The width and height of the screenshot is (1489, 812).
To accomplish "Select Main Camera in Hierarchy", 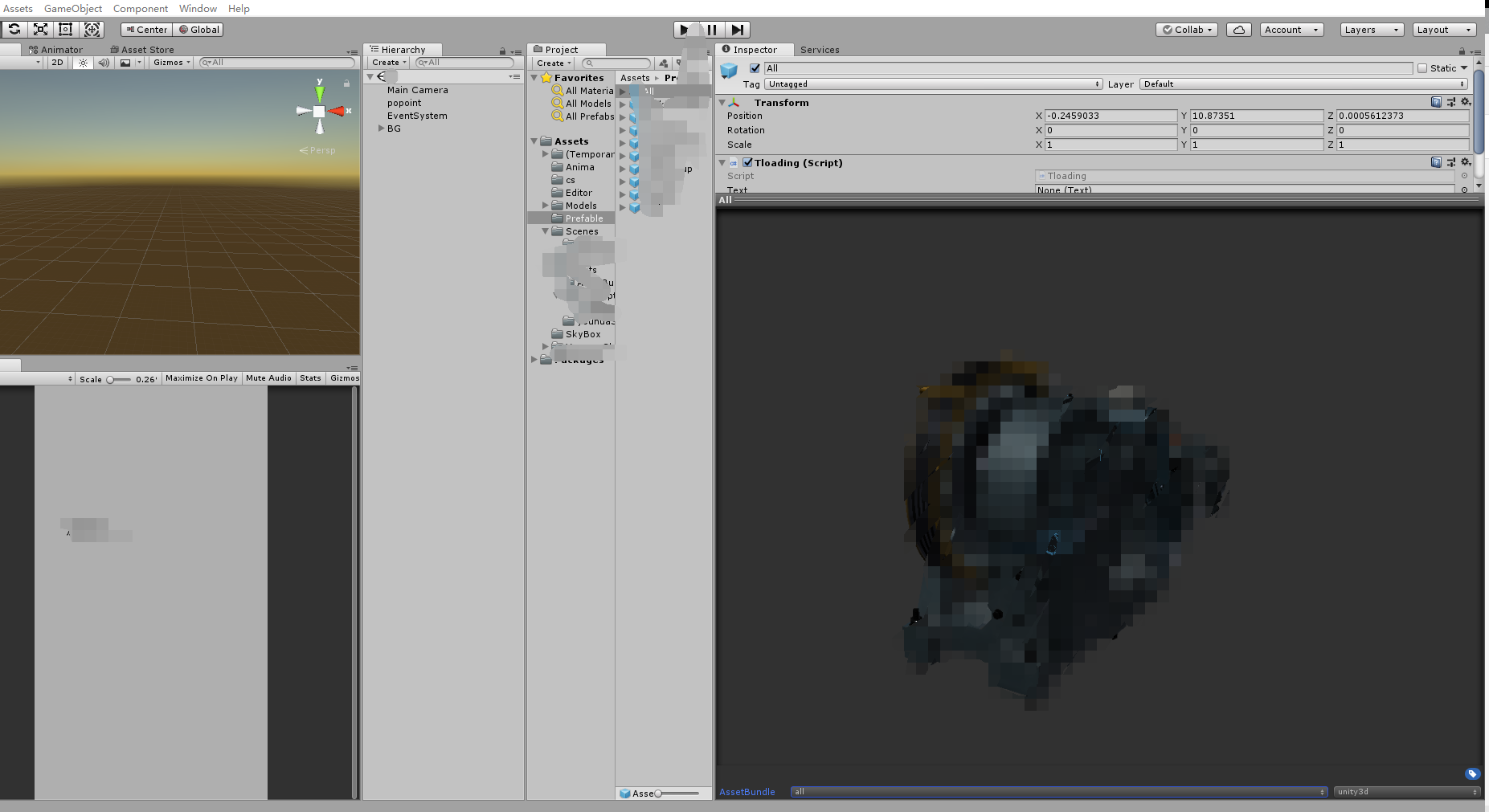I will 418,90.
